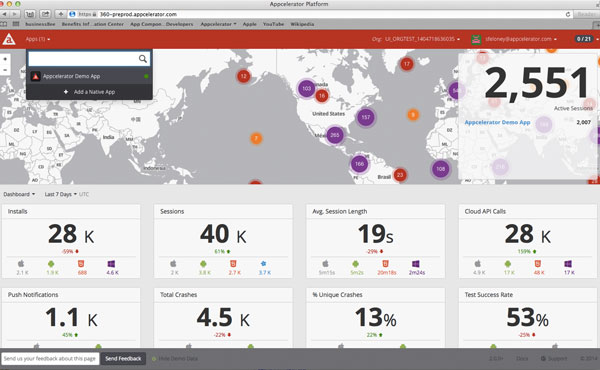Screen dimensions: 600x370
Task: Toggle Hide Demo Data option
Action: click(x=175, y=359)
